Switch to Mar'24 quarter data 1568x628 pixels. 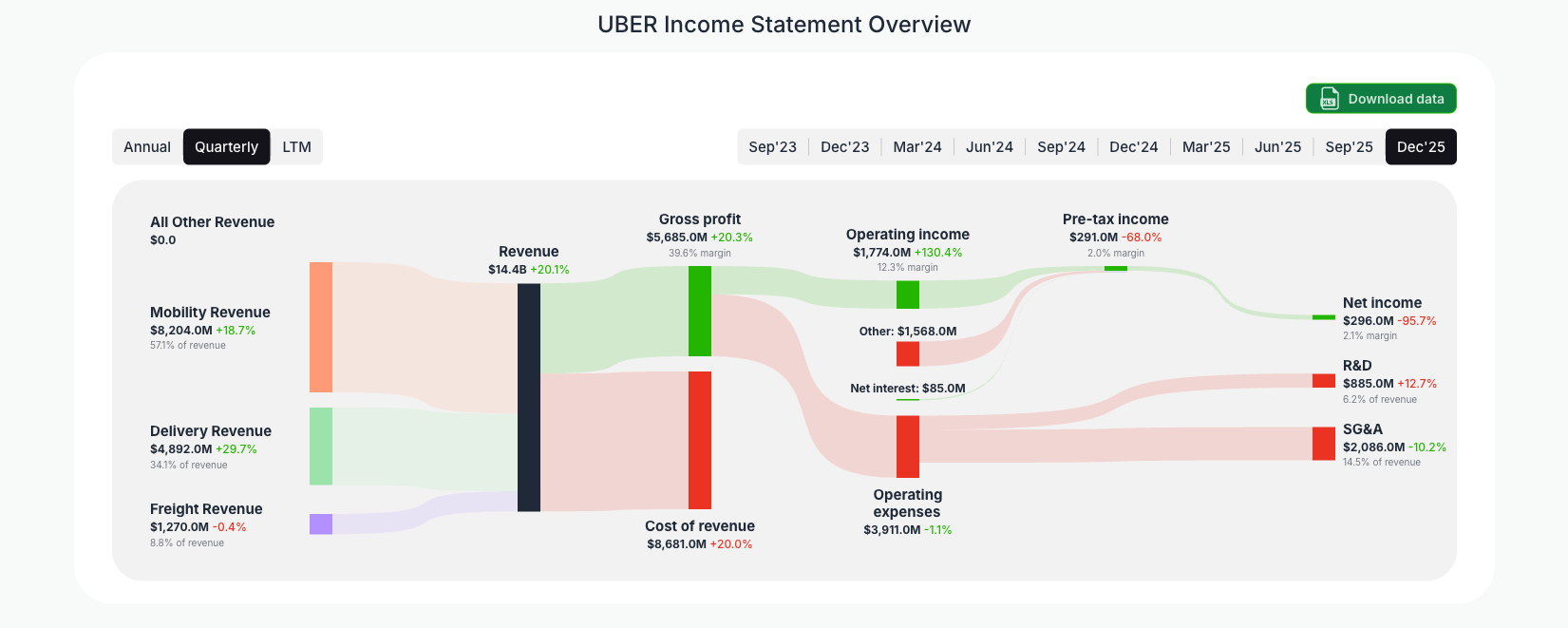[916, 146]
